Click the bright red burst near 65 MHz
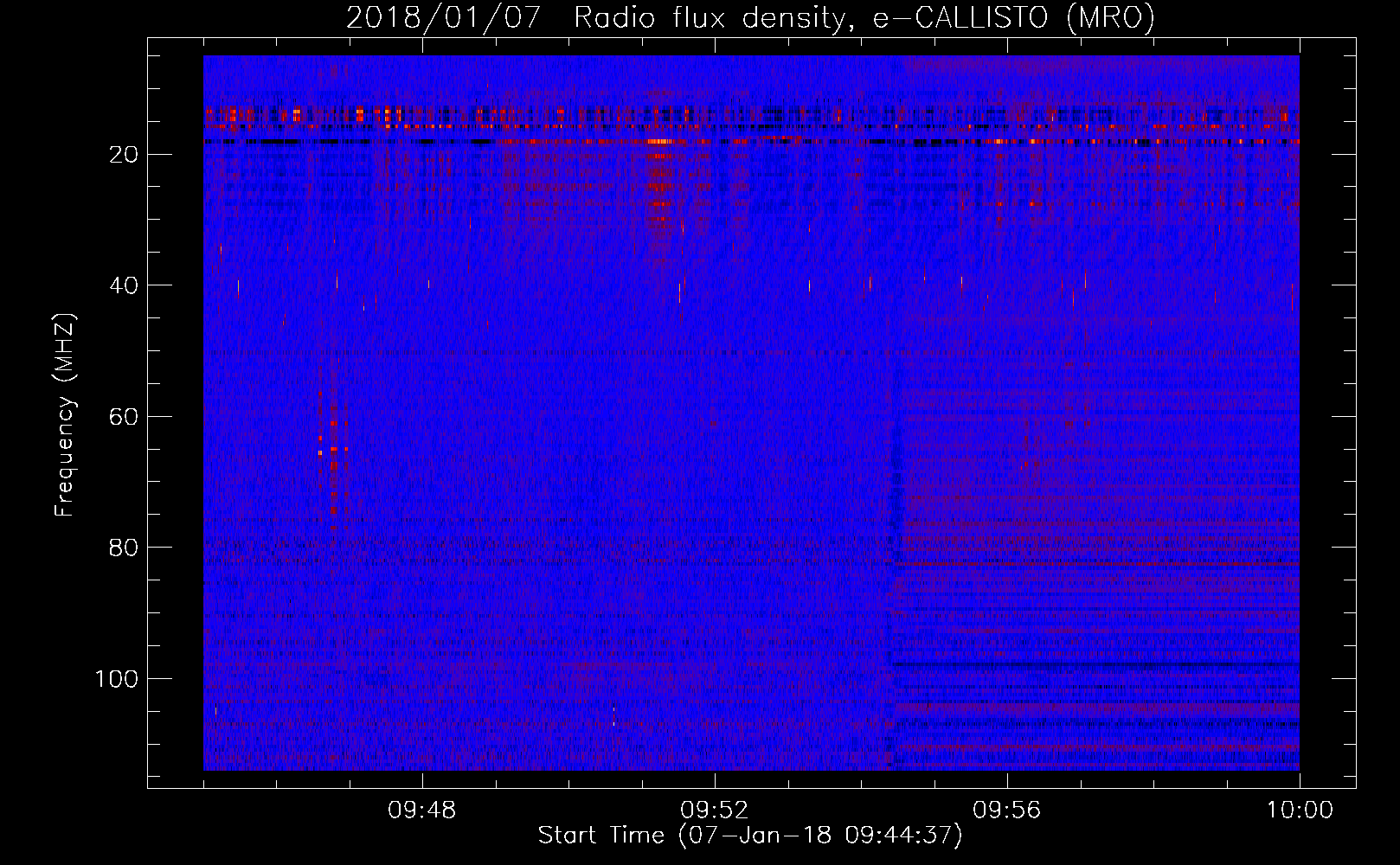The height and width of the screenshot is (865, 1400). pos(332,450)
